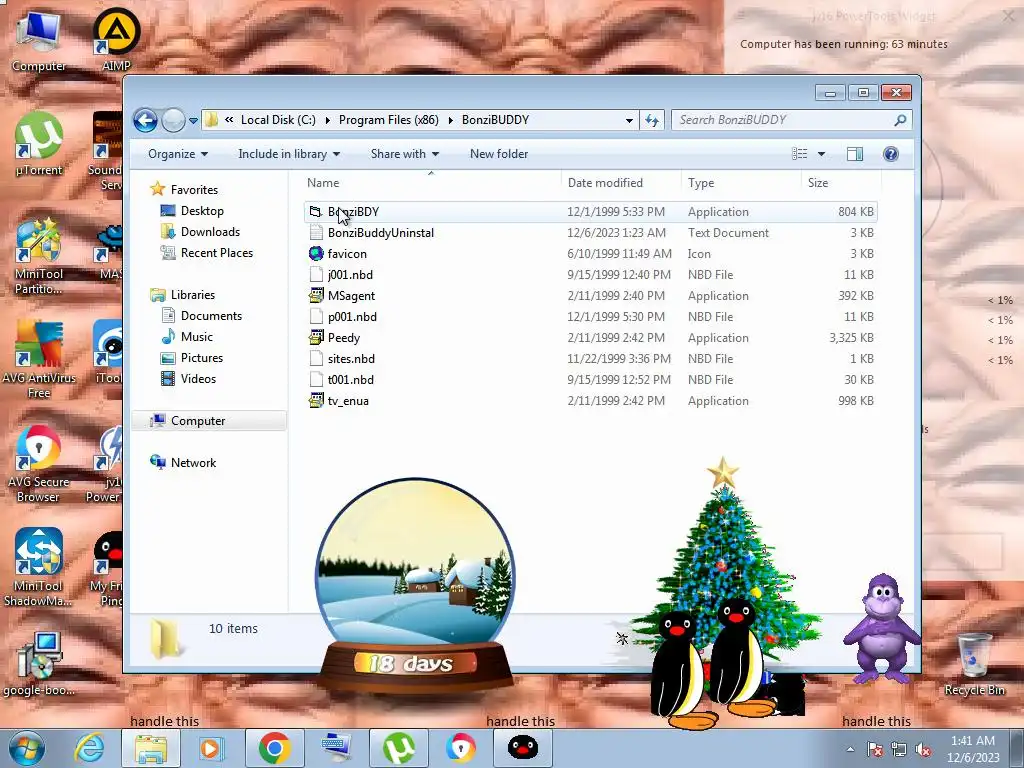Open the Include in library menu
The height and width of the screenshot is (768, 1024).
point(289,153)
